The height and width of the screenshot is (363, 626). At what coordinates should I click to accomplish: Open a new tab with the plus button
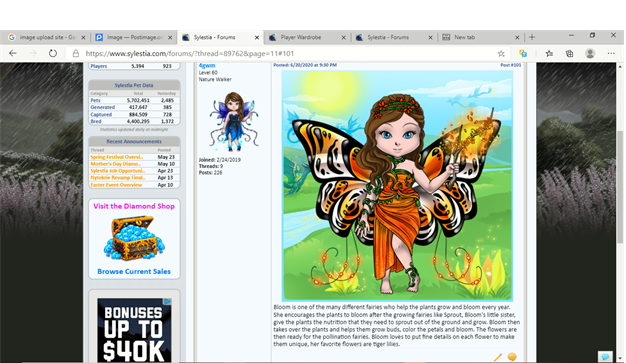pyautogui.click(x=532, y=37)
